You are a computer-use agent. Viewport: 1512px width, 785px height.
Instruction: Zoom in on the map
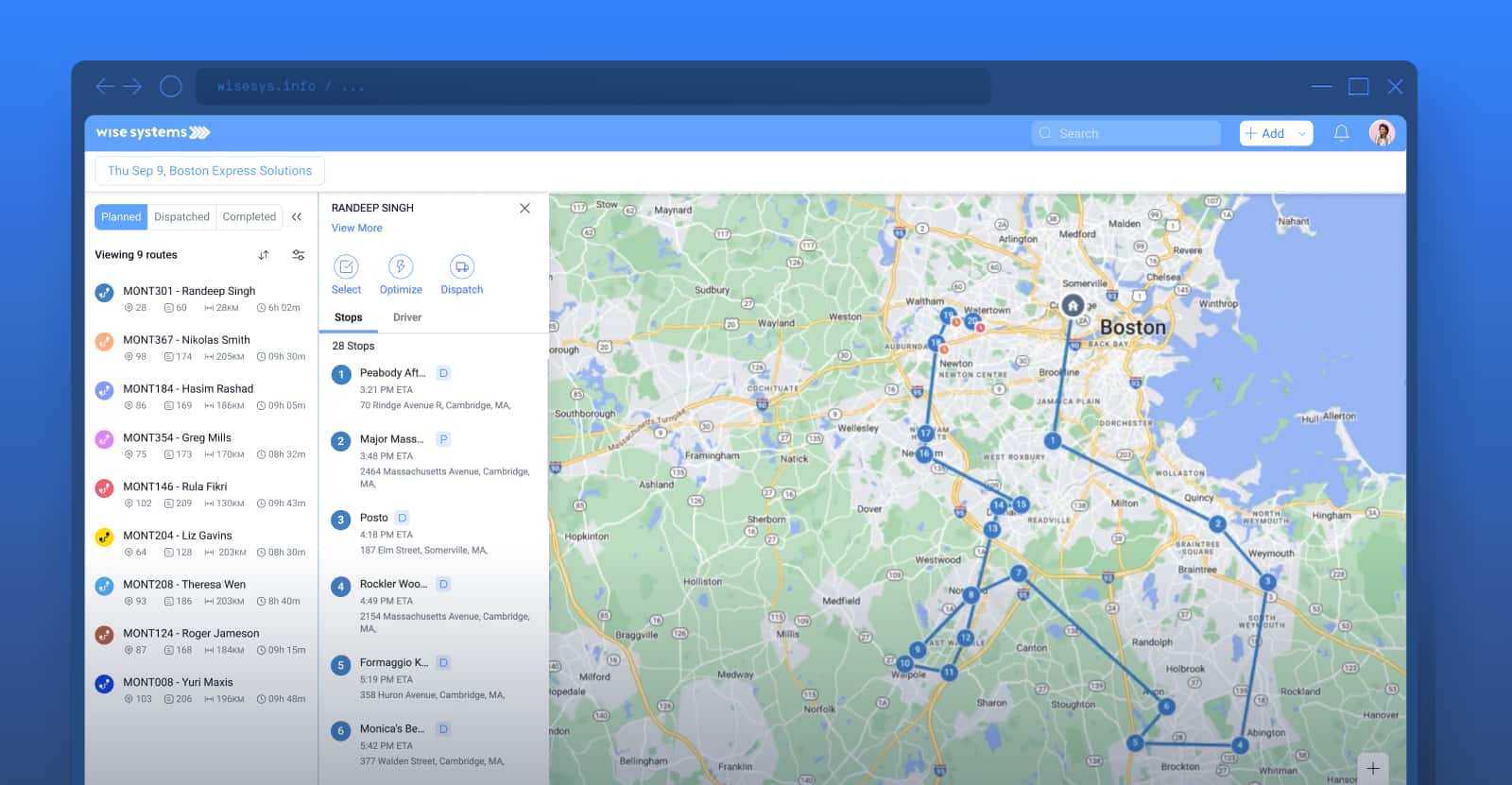click(1373, 768)
